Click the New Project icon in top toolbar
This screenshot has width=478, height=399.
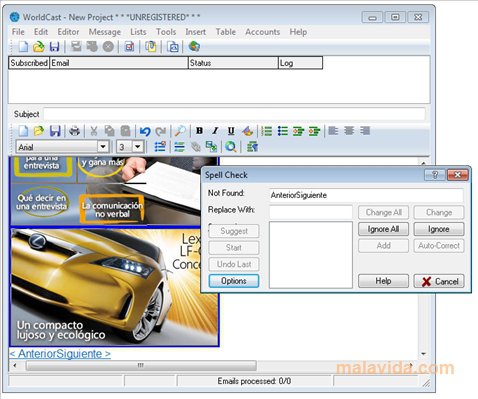pyautogui.click(x=23, y=46)
